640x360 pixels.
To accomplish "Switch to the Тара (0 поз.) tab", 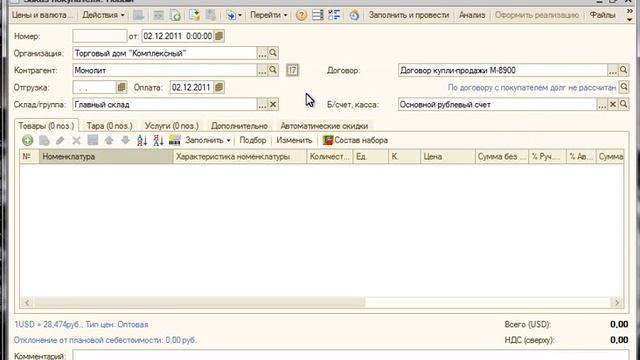I will click(x=109, y=126).
